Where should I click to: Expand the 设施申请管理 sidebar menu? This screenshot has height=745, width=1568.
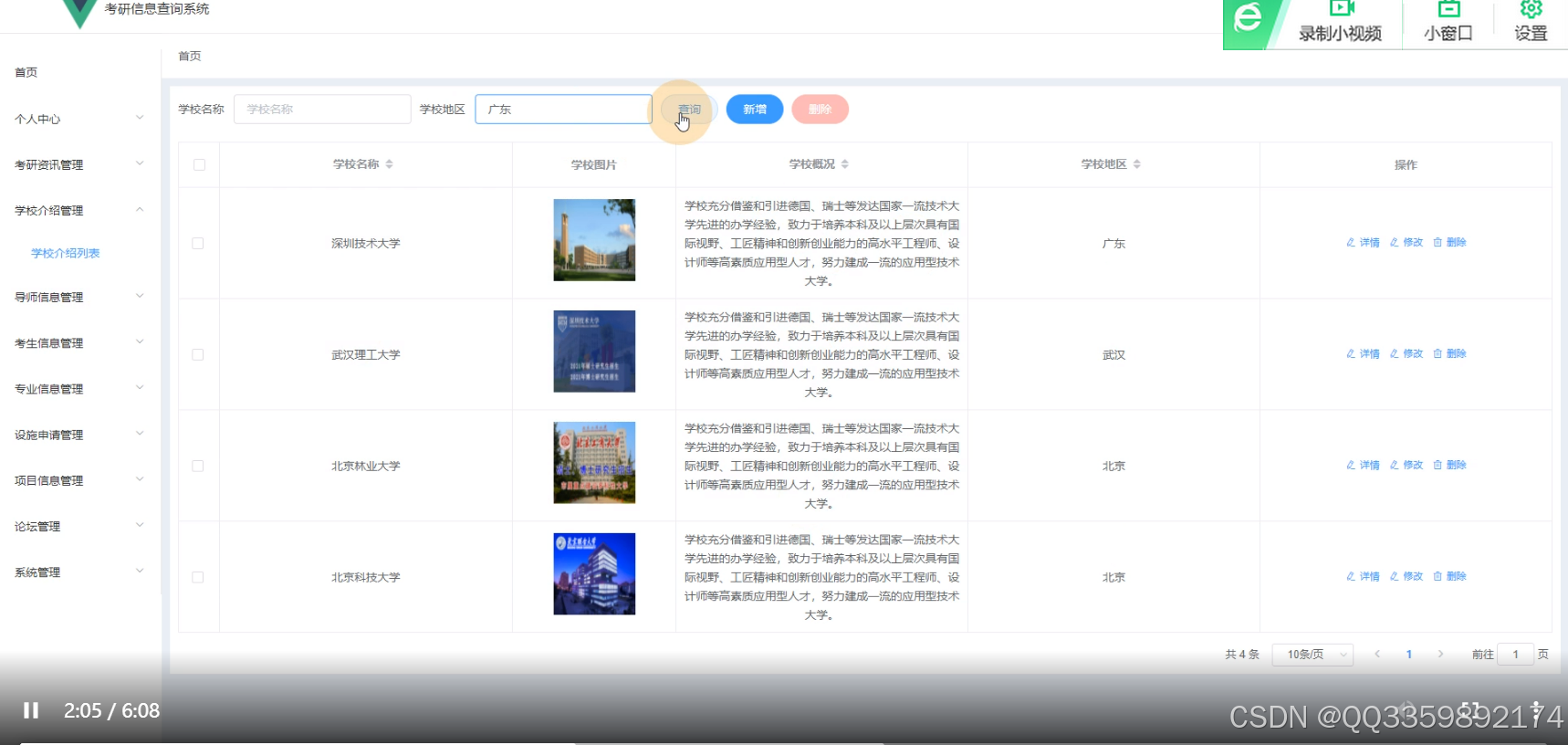(x=79, y=435)
